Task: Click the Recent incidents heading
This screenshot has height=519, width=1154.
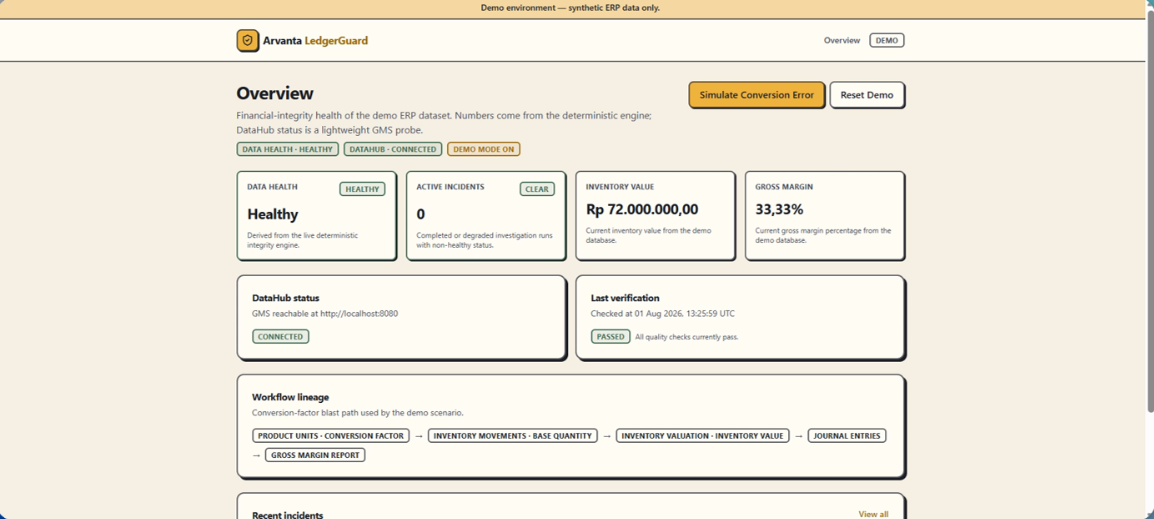Action: [287, 515]
